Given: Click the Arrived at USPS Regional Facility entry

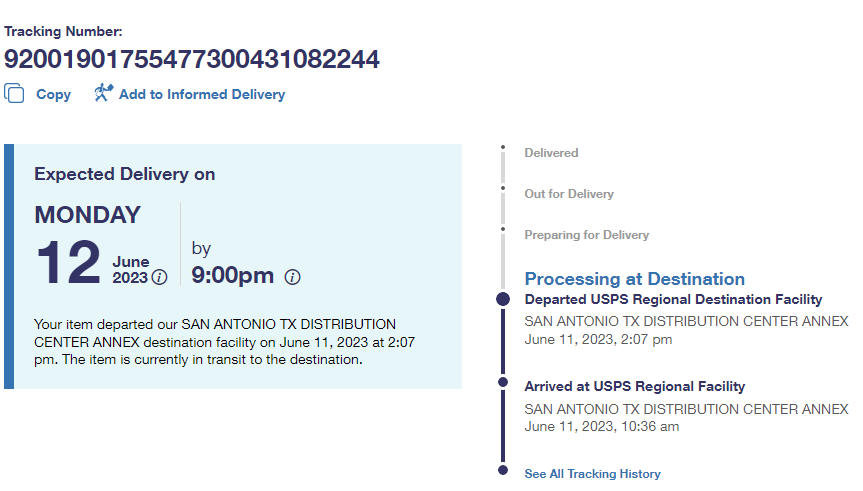Looking at the screenshot, I should (634, 386).
